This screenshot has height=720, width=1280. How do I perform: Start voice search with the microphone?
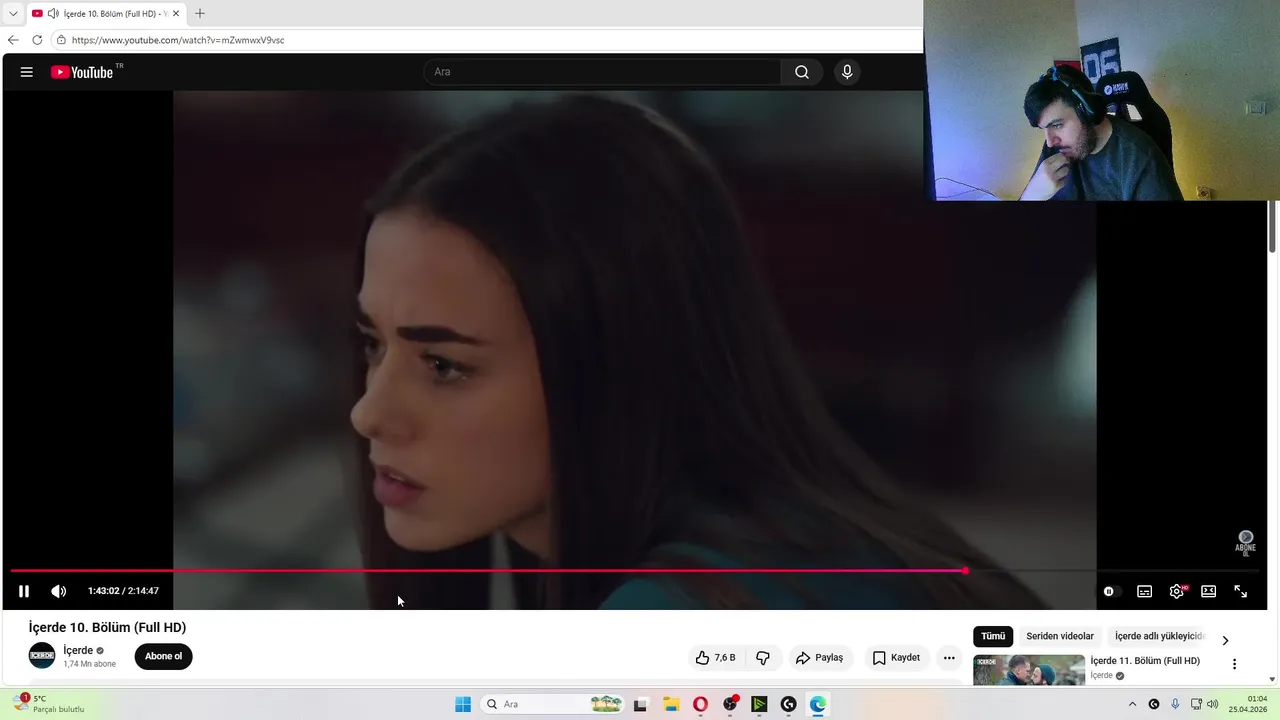pos(847,72)
